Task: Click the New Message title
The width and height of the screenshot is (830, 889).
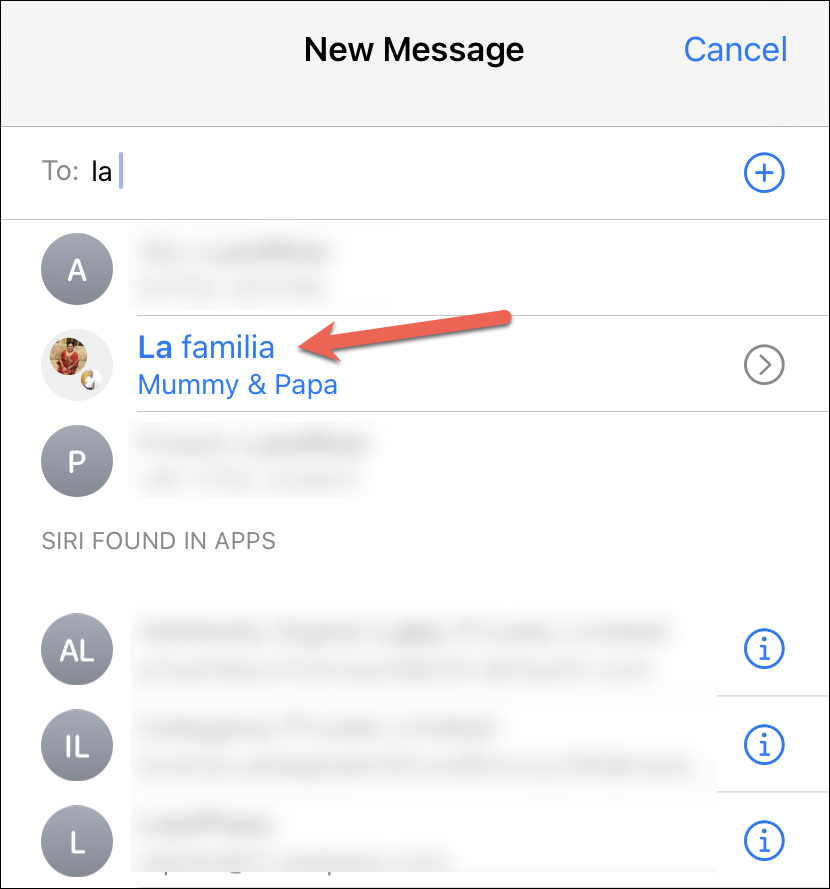Action: click(x=414, y=50)
